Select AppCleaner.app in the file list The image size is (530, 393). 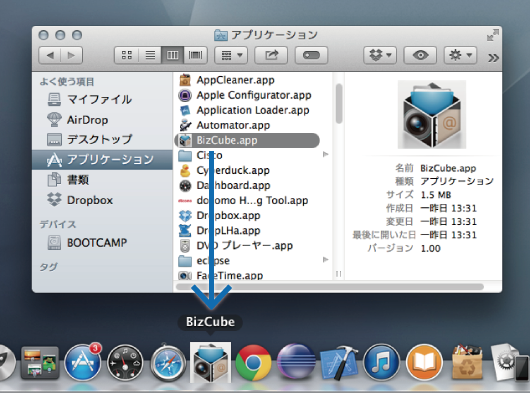(x=248, y=80)
